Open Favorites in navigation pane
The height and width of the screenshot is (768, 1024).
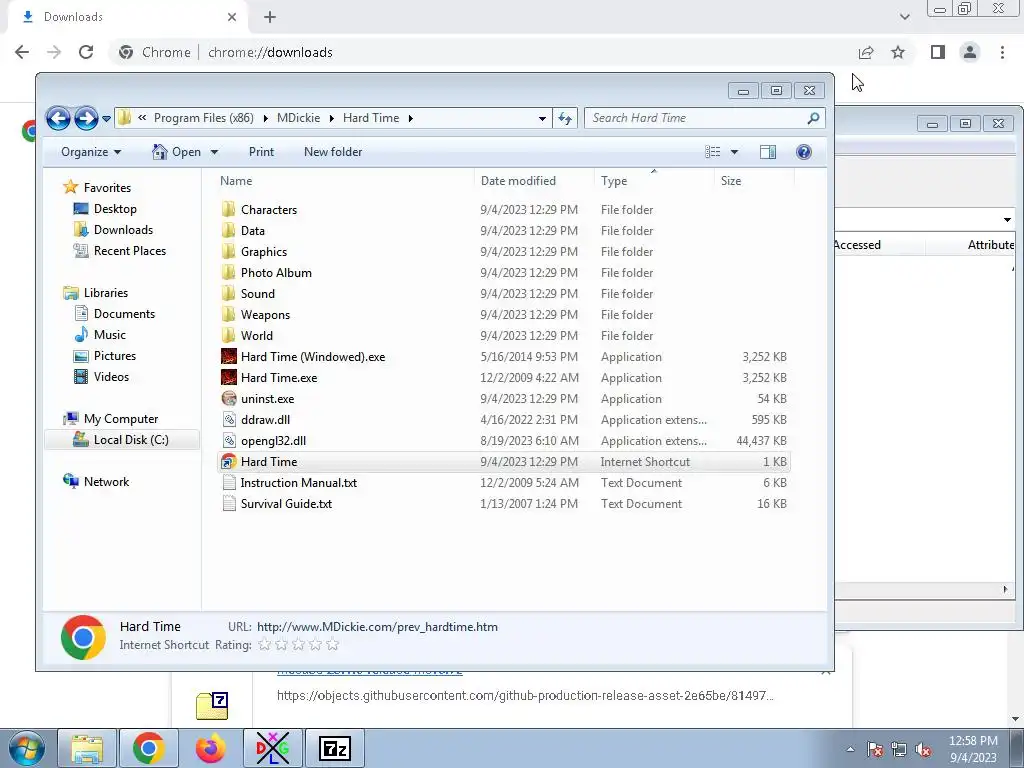(x=107, y=187)
